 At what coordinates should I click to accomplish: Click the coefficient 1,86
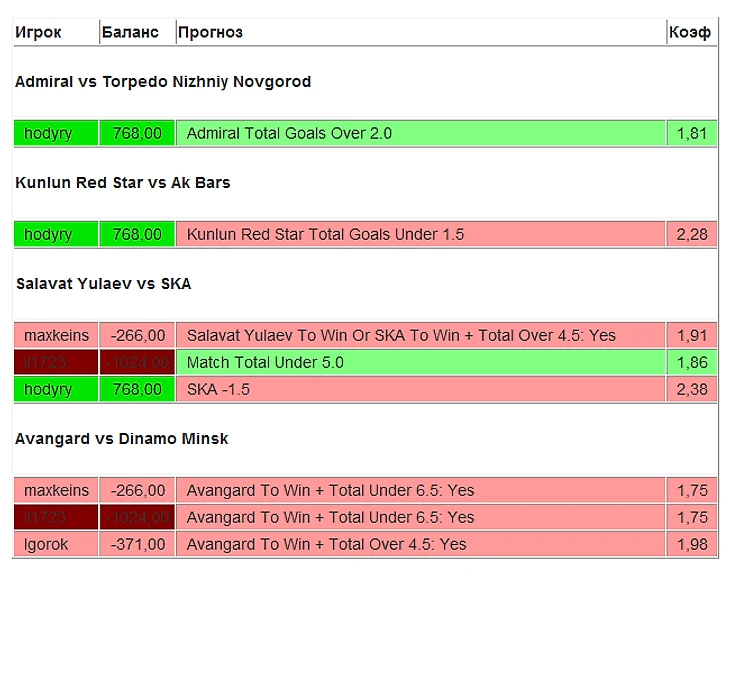click(x=692, y=362)
